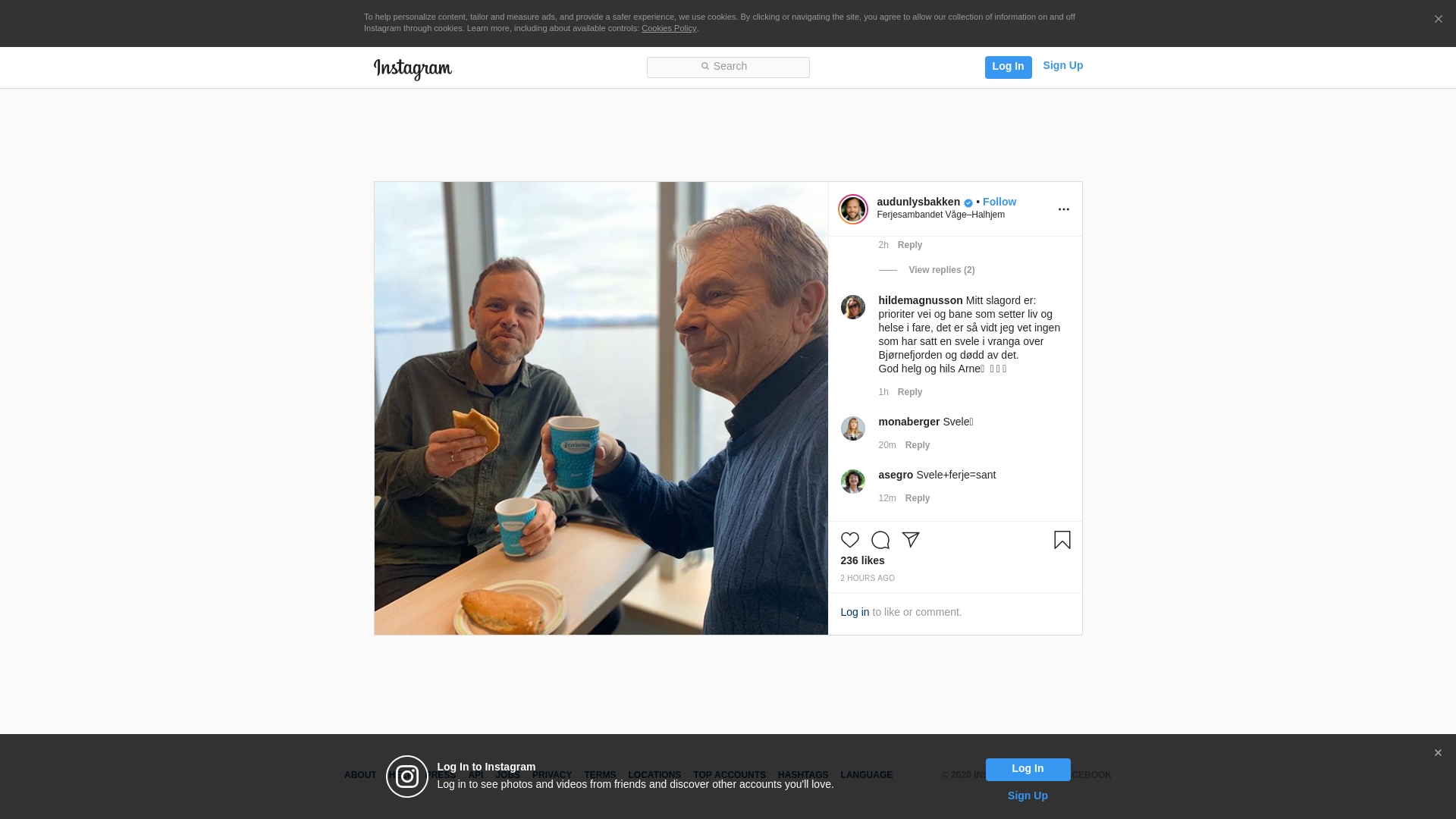Reply to asegro's comment
1456x819 pixels.
pyautogui.click(x=918, y=498)
